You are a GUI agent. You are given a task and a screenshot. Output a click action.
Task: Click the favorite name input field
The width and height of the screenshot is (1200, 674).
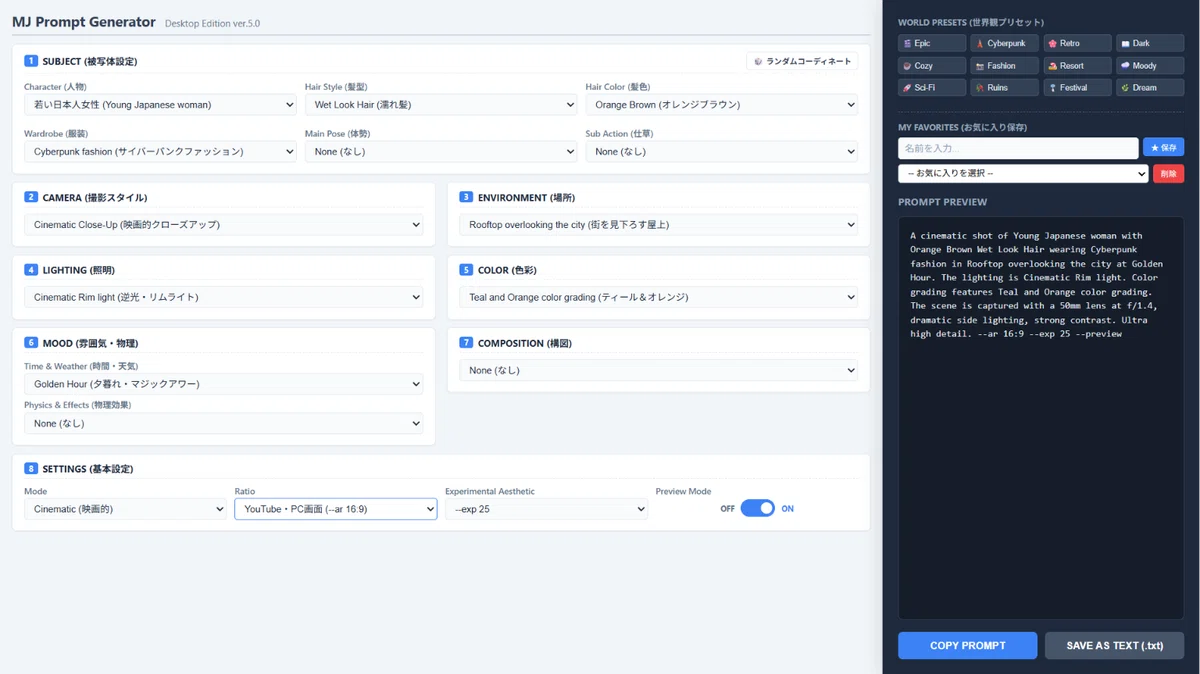tap(1018, 148)
